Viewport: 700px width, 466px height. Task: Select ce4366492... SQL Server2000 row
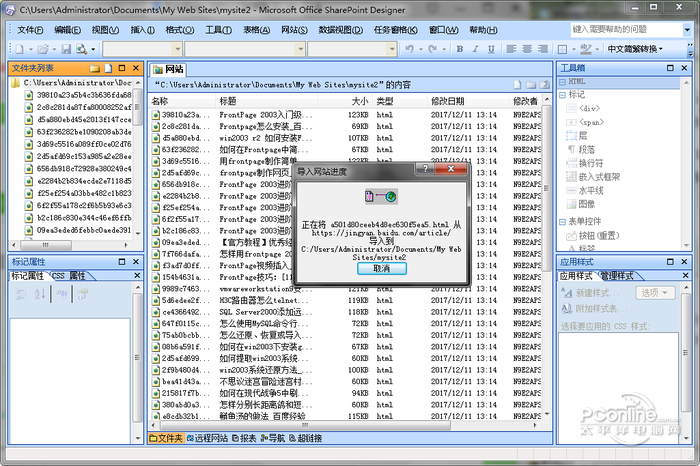[x=345, y=312]
